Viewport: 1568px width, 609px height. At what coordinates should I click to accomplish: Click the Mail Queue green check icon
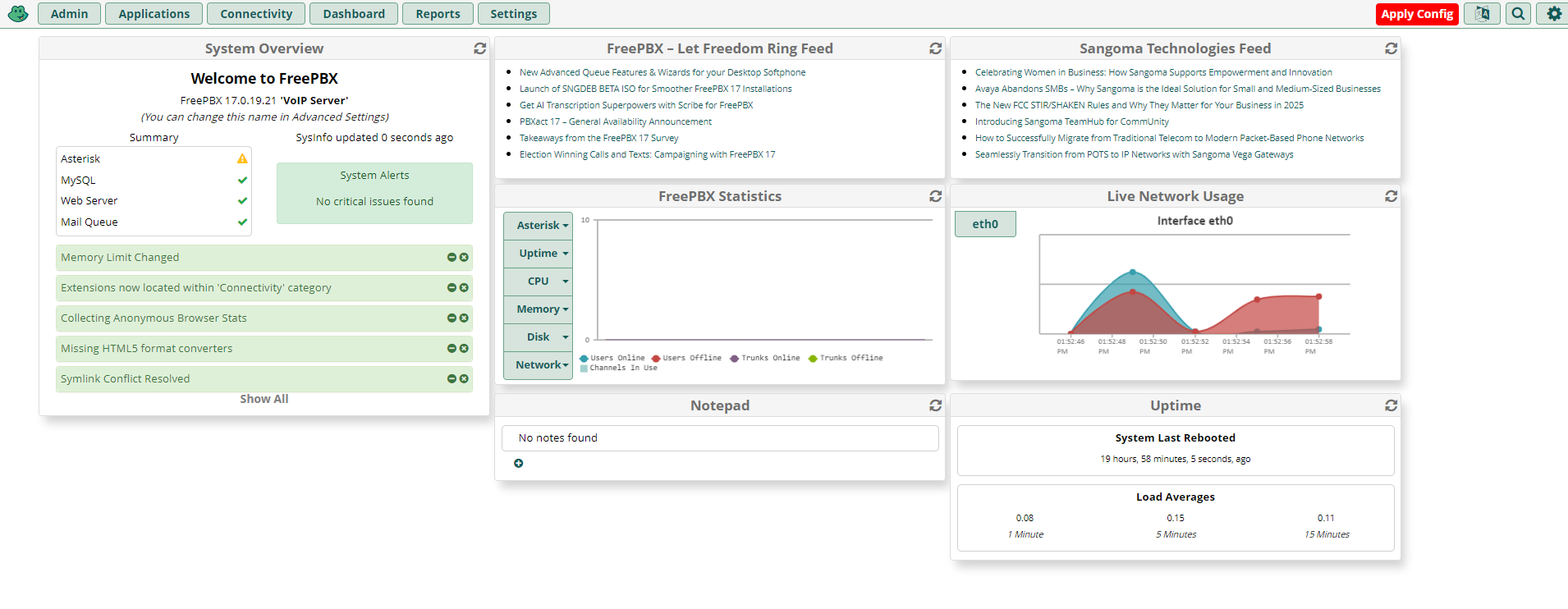pyautogui.click(x=242, y=222)
